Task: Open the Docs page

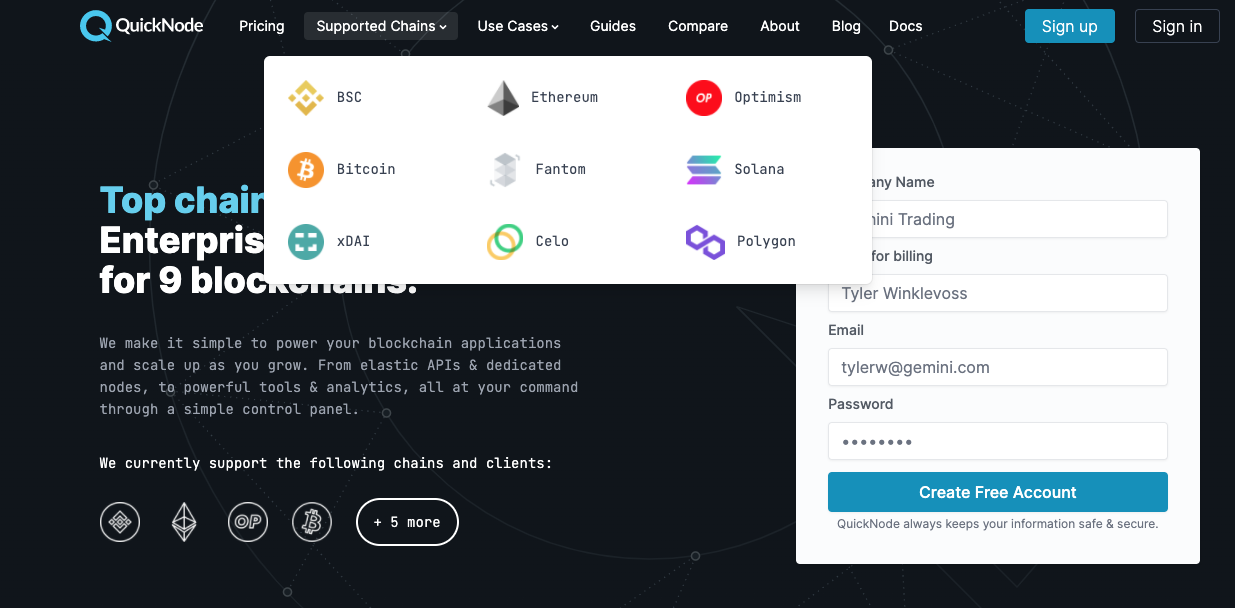Action: [x=906, y=26]
